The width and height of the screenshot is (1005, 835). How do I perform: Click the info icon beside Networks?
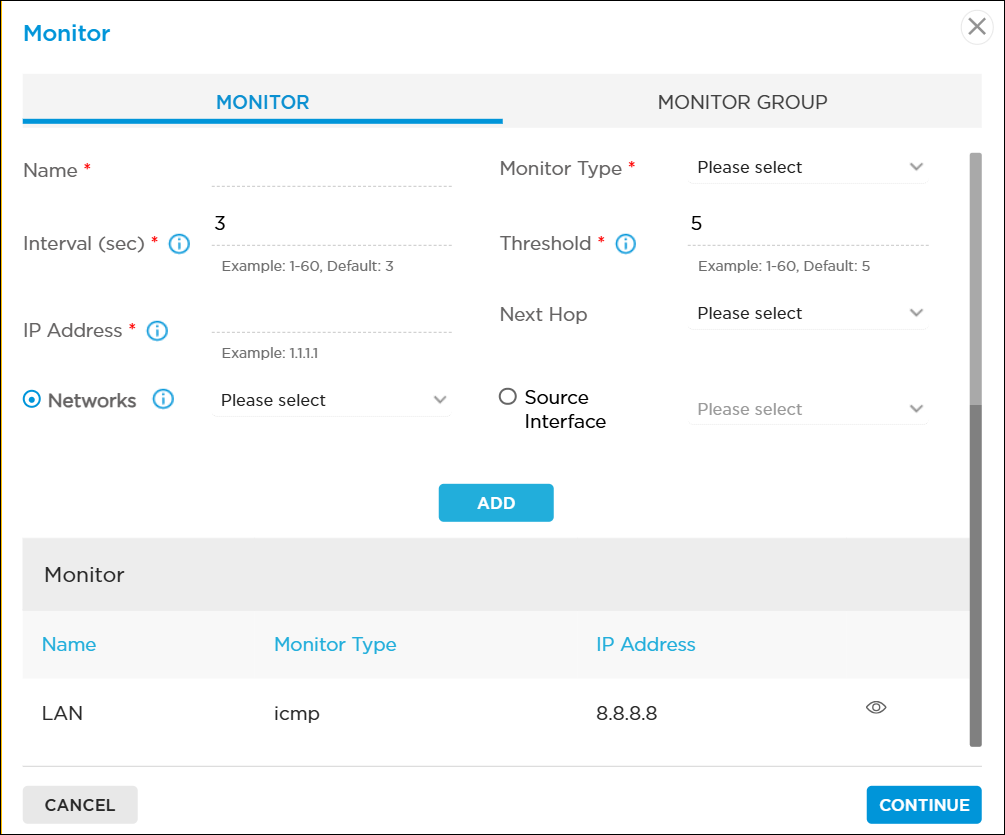[x=163, y=400]
